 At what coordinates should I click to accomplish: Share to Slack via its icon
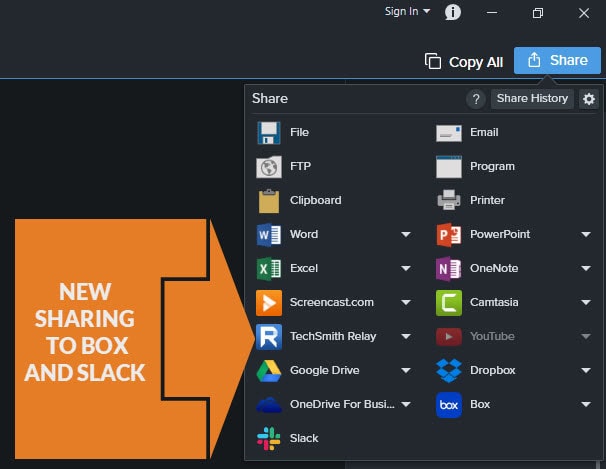(269, 438)
